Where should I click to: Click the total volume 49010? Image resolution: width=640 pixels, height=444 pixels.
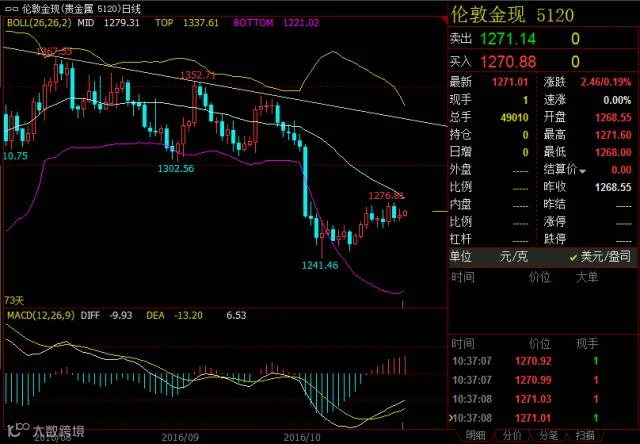(x=514, y=118)
